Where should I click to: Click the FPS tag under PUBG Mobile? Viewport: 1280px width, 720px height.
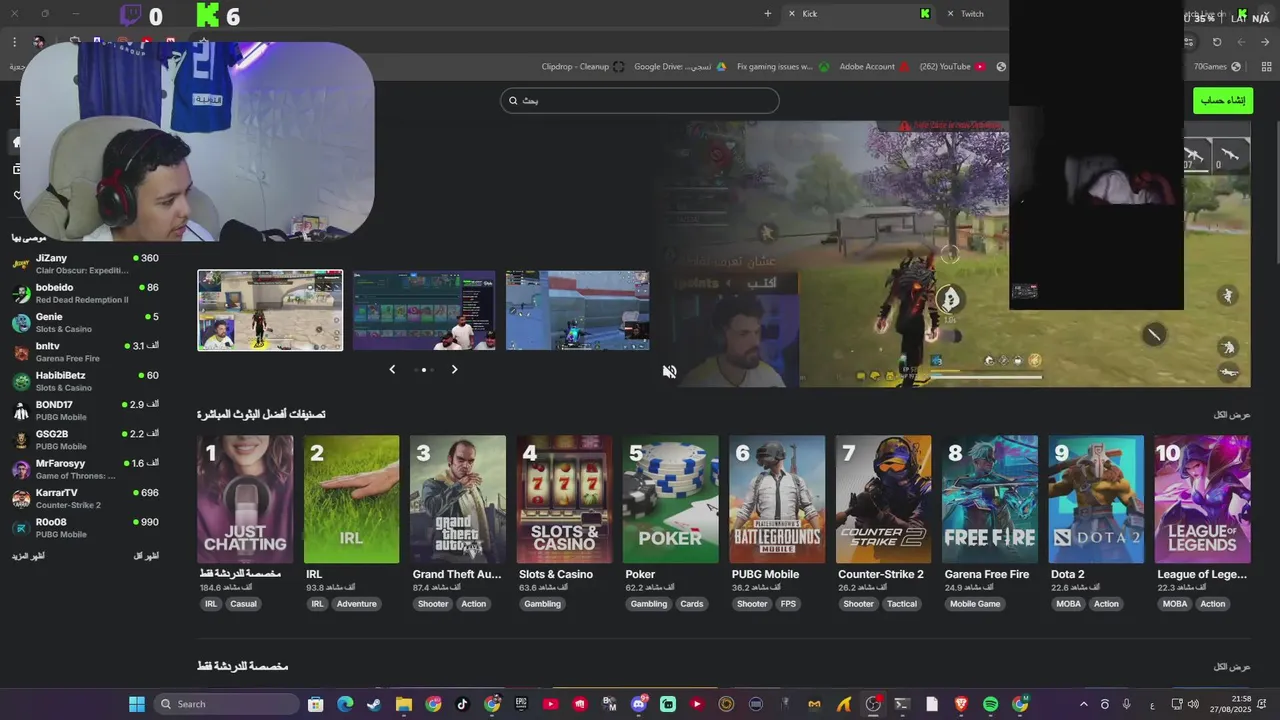tap(788, 604)
